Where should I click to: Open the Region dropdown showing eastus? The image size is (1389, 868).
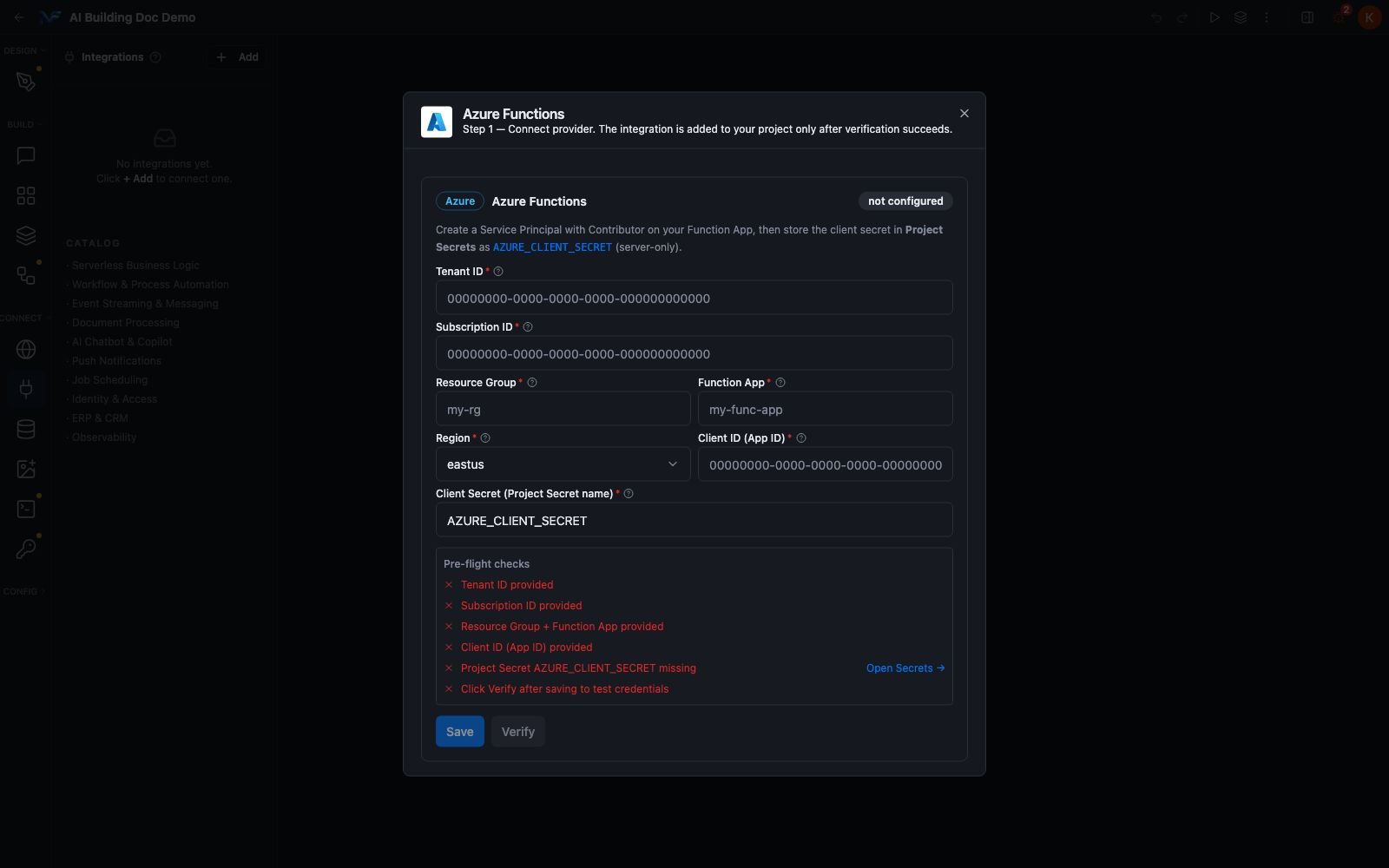(x=563, y=464)
